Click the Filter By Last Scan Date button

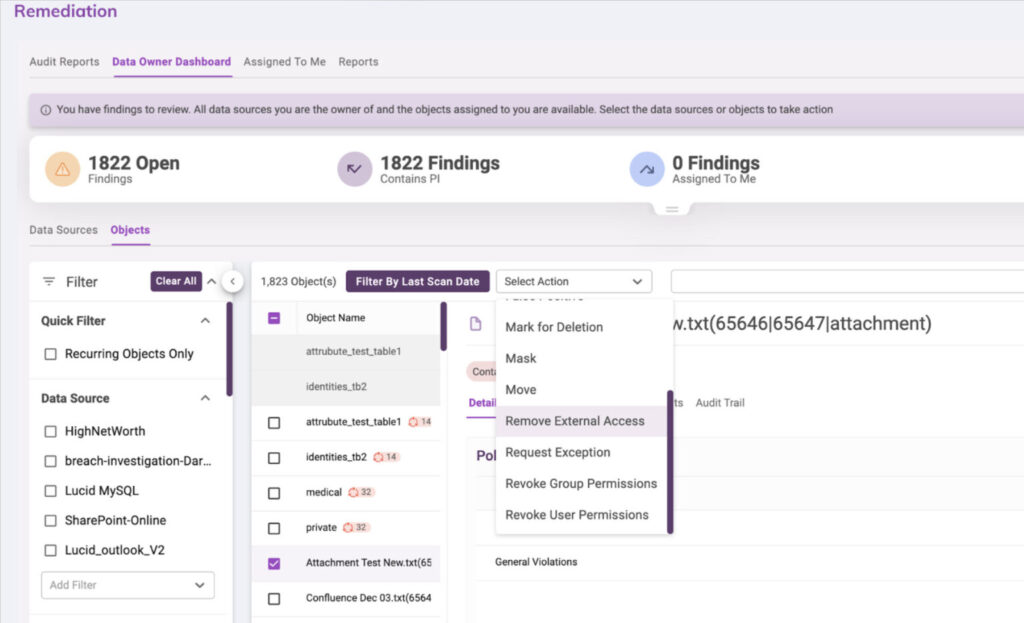click(x=417, y=281)
